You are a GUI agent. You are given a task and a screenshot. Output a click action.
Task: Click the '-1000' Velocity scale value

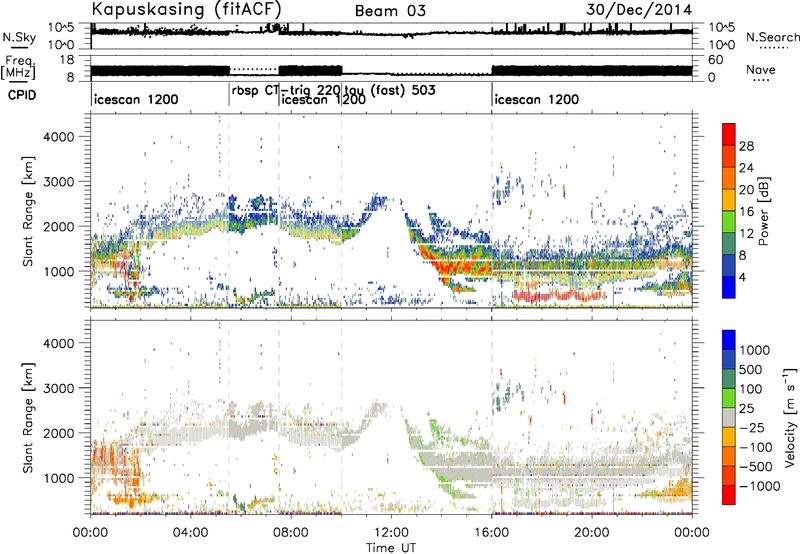(759, 486)
